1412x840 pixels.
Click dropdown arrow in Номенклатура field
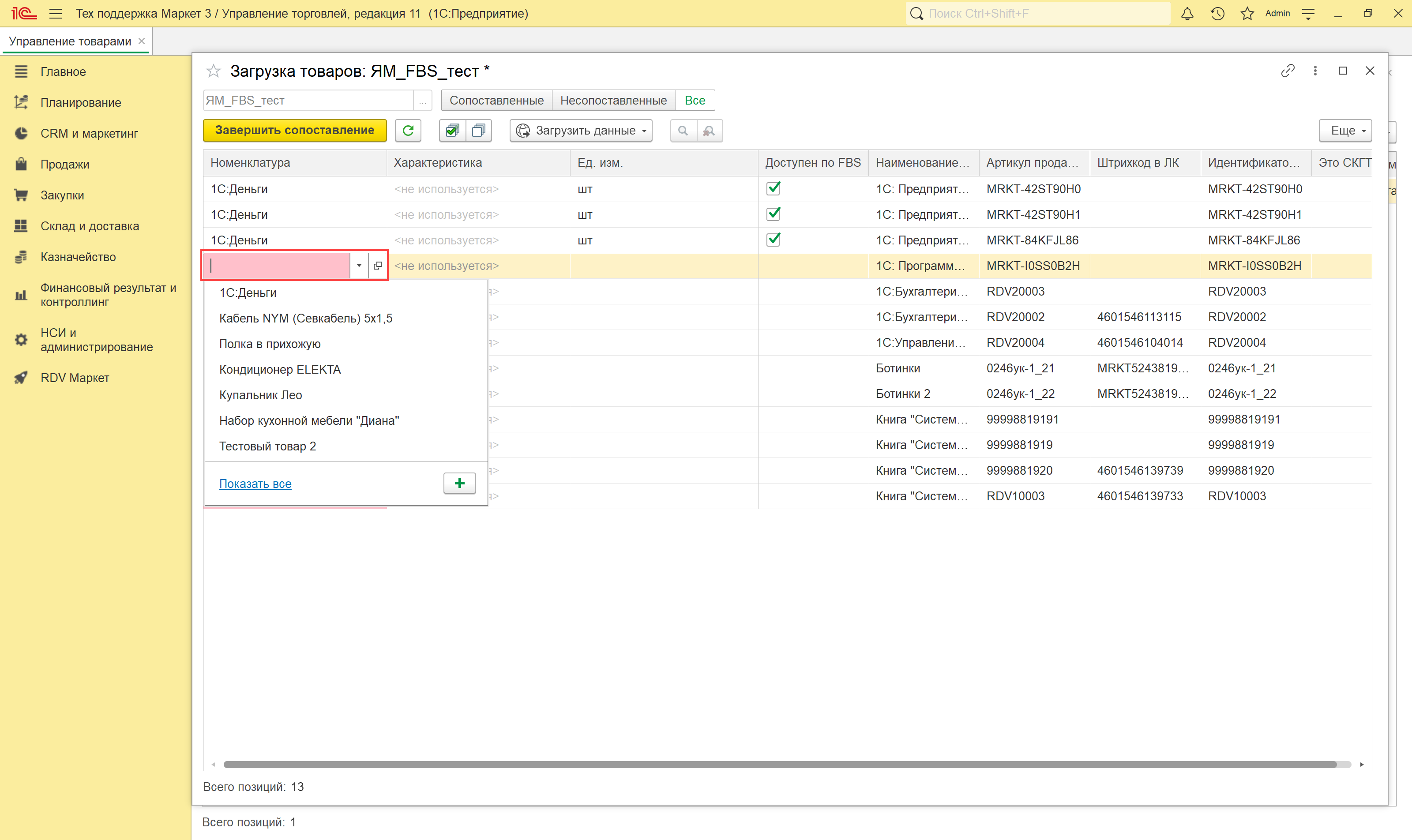click(359, 266)
